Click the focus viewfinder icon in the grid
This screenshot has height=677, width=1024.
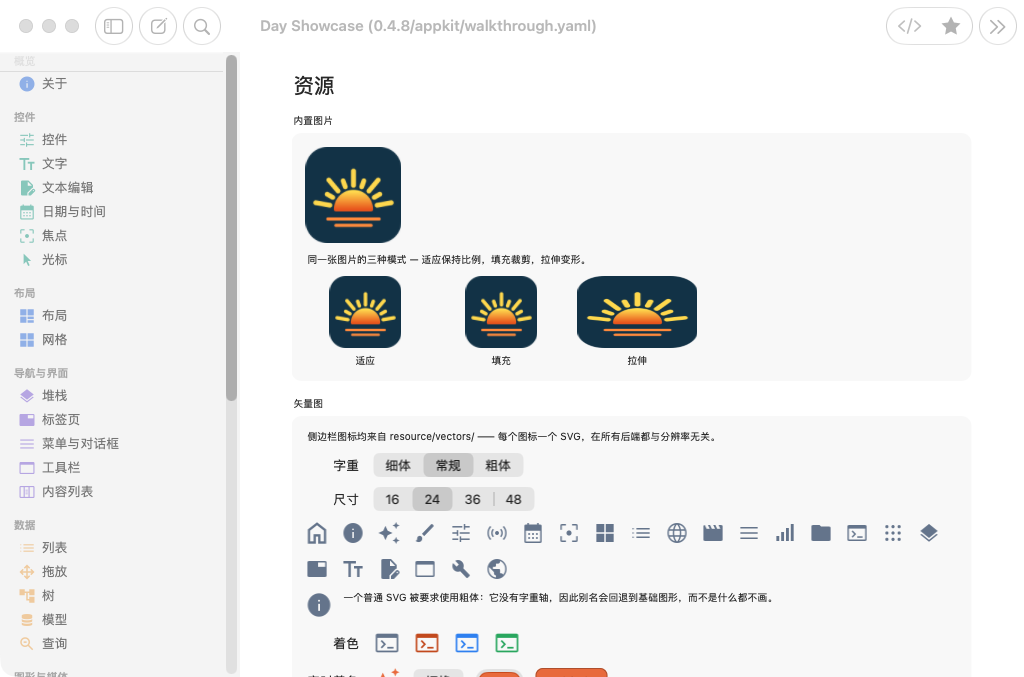point(569,533)
